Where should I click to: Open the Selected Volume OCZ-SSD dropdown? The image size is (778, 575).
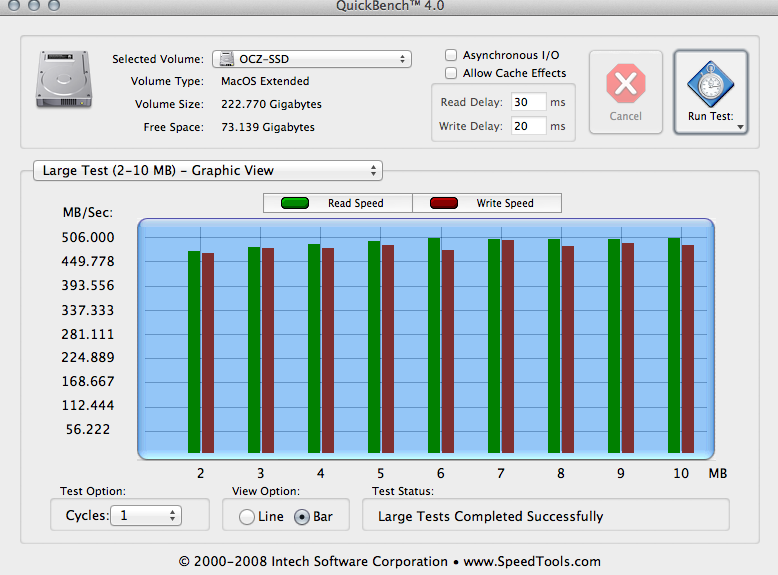coord(312,59)
